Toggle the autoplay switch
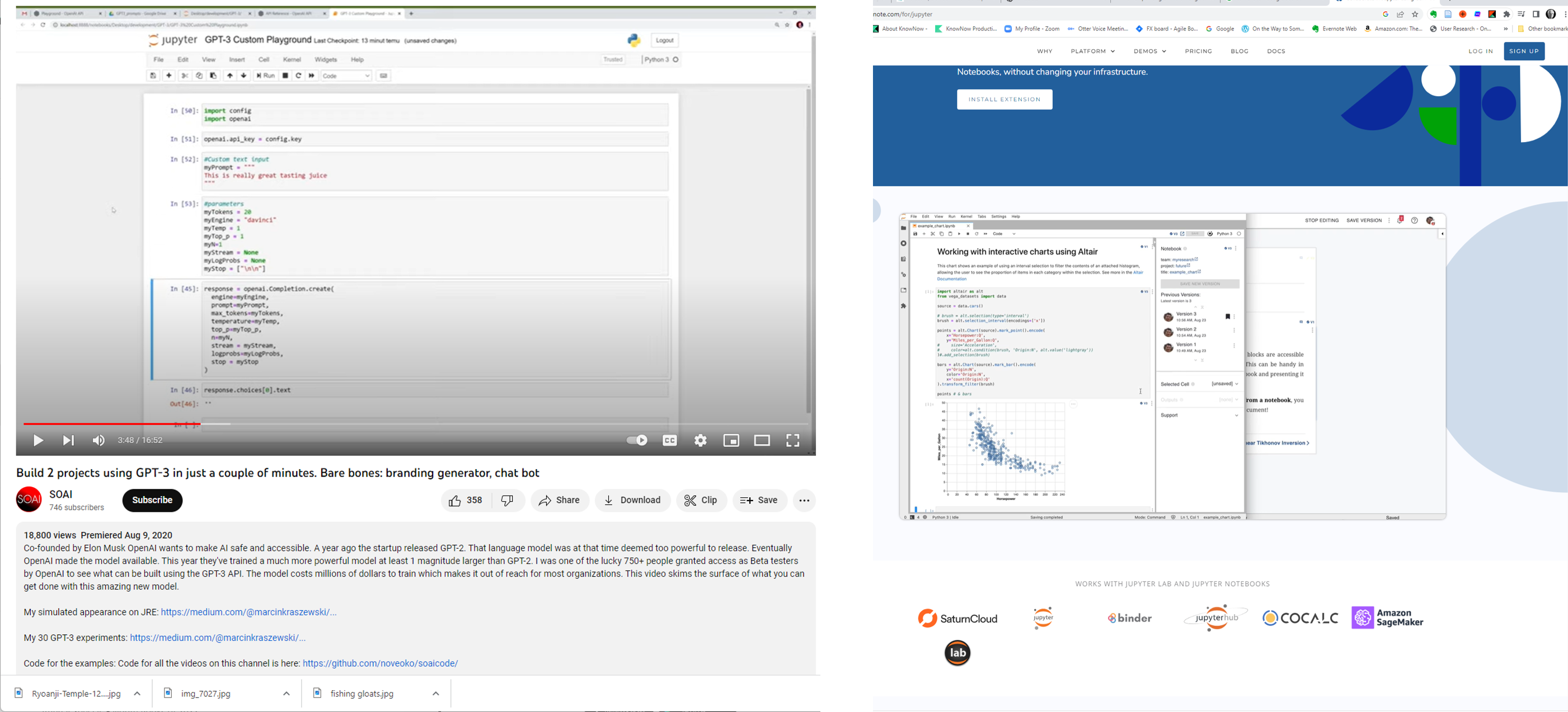1568x712 pixels. click(x=637, y=440)
